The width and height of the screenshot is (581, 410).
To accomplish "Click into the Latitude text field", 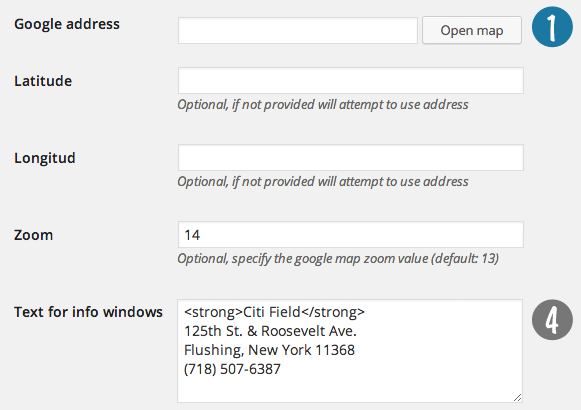I will (351, 80).
